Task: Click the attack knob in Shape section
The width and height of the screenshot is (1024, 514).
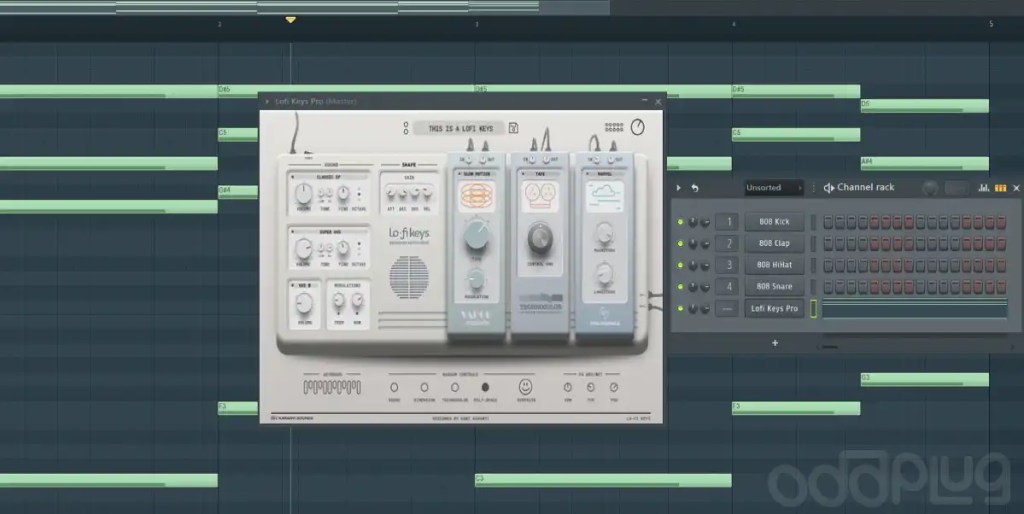Action: coord(391,194)
